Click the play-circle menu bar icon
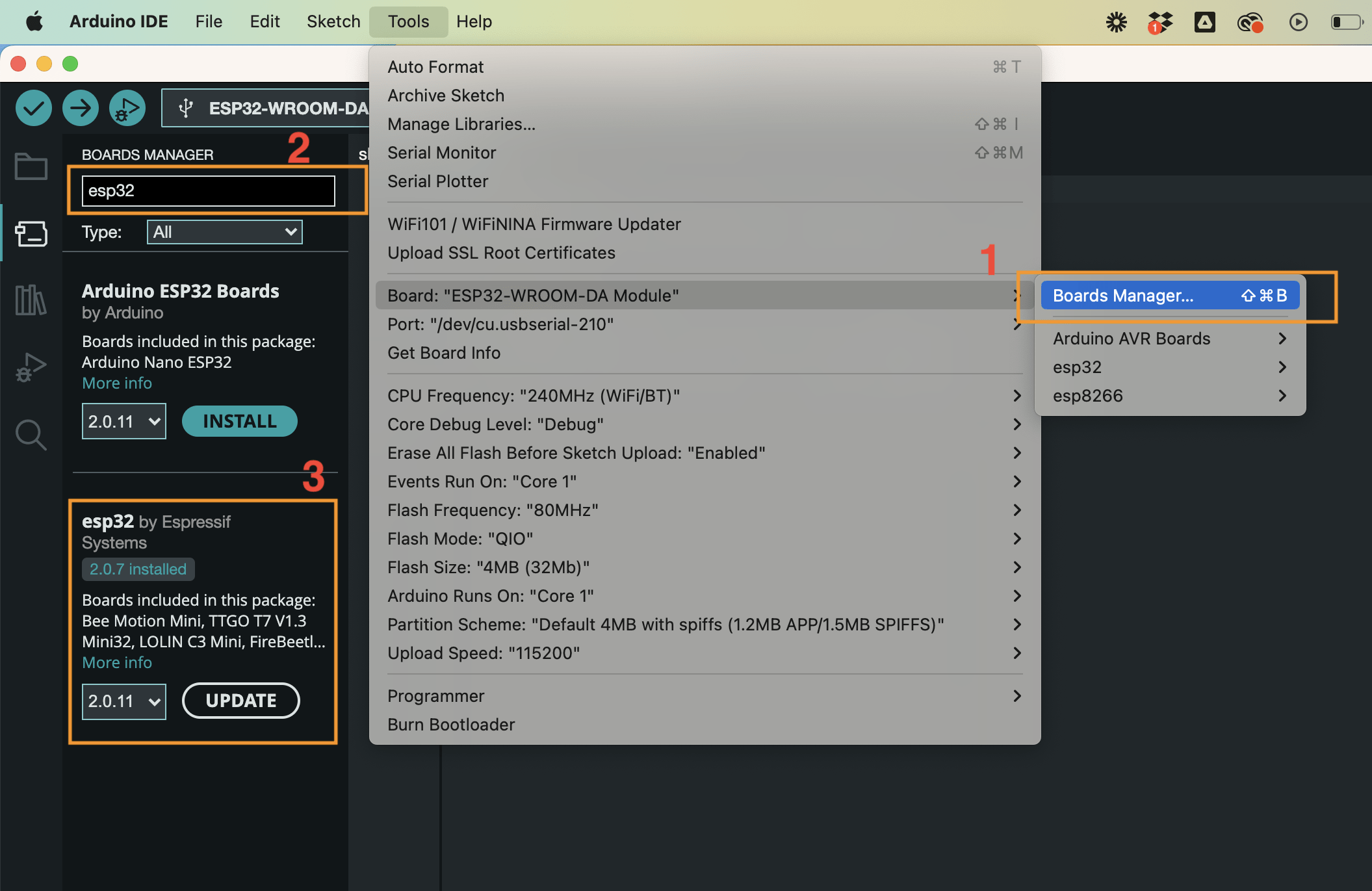 [1298, 22]
